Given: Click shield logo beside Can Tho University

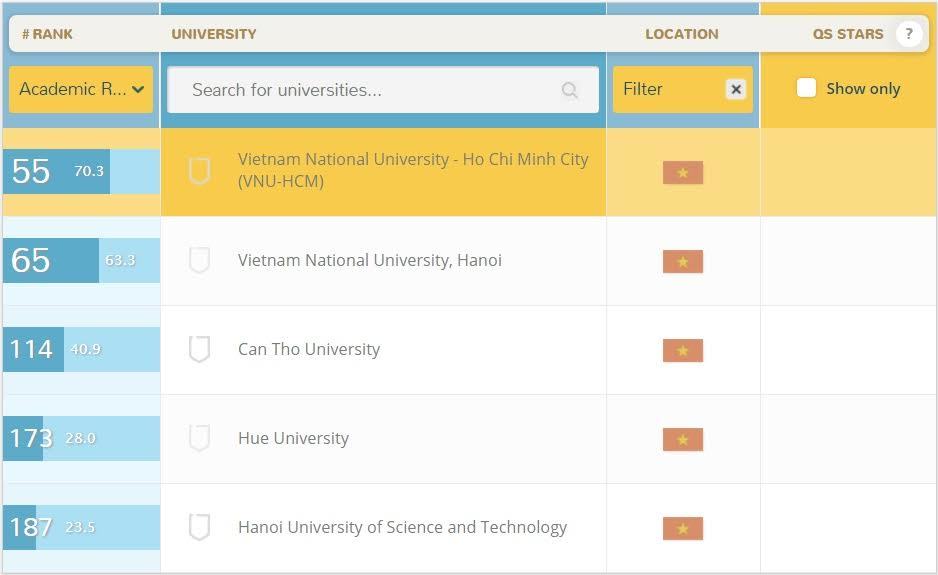Looking at the screenshot, I should [x=200, y=349].
